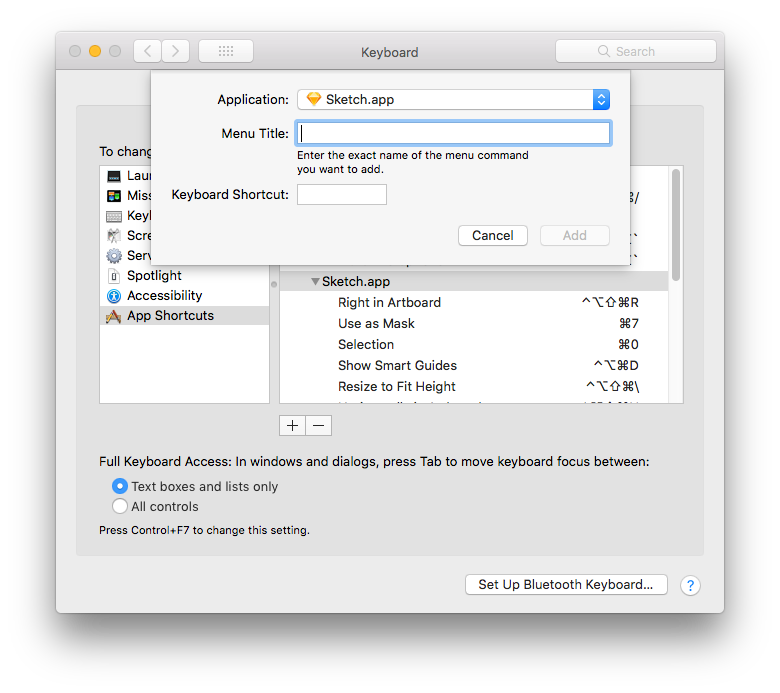Click the ⌘0 shortcut key value
Image resolution: width=780 pixels, height=693 pixels.
[628, 344]
